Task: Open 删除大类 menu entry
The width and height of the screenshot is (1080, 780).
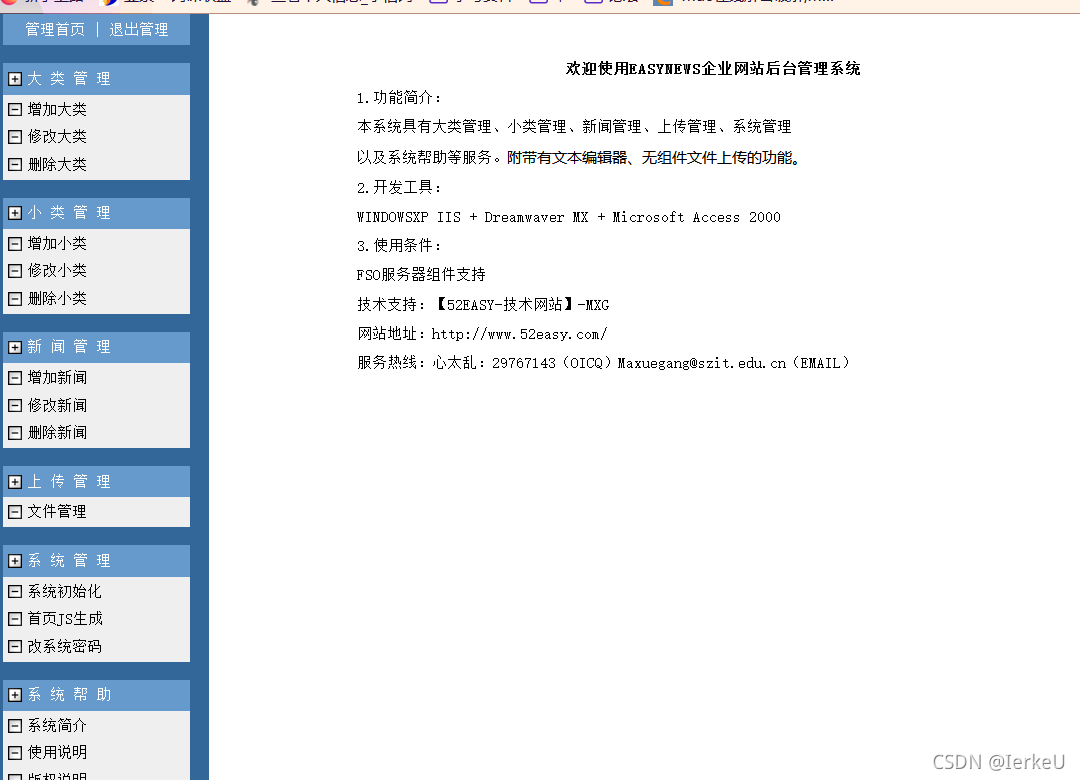Action: [x=57, y=164]
